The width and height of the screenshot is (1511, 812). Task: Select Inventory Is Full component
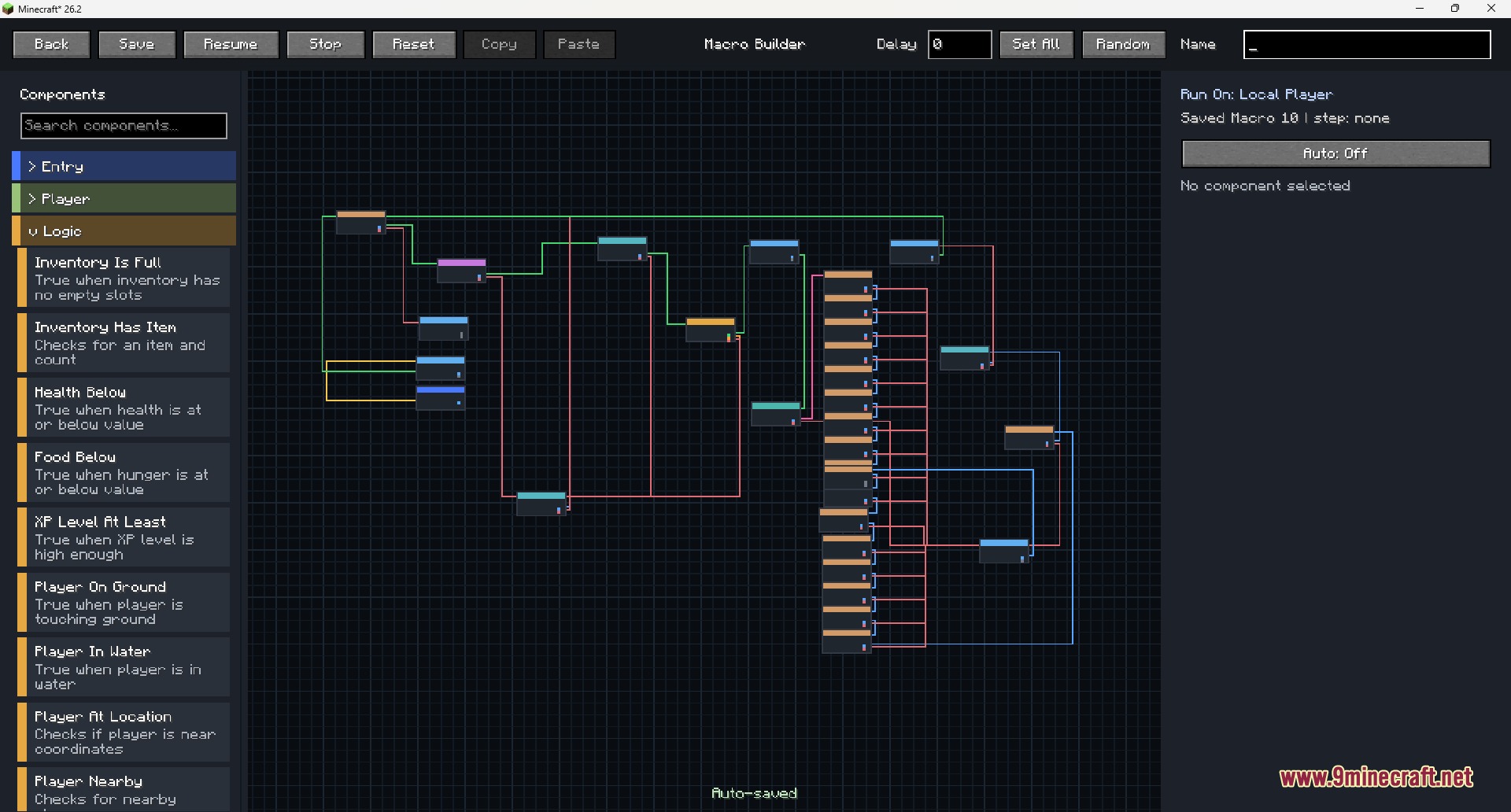click(124, 278)
